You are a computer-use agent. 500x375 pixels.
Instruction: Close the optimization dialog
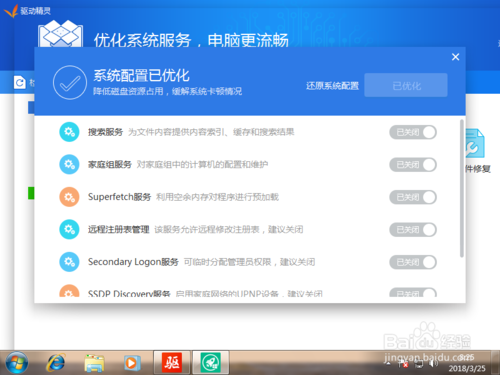point(455,57)
